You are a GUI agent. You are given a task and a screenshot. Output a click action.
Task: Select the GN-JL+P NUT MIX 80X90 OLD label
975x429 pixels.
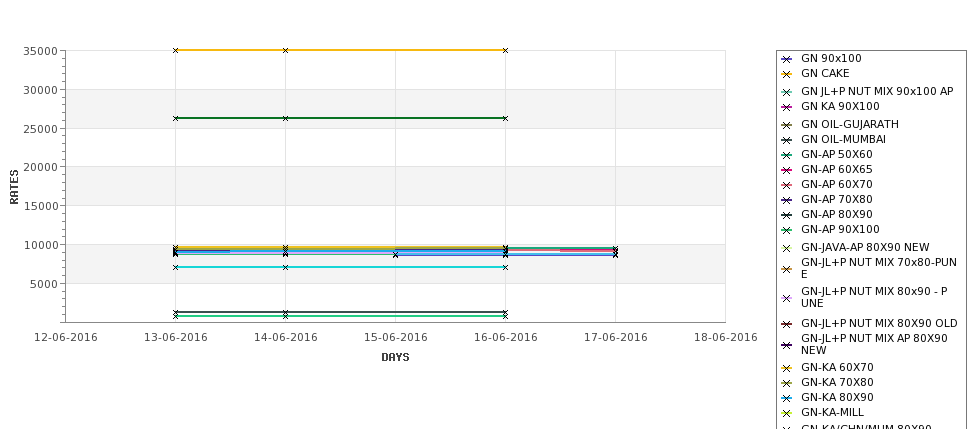879,323
